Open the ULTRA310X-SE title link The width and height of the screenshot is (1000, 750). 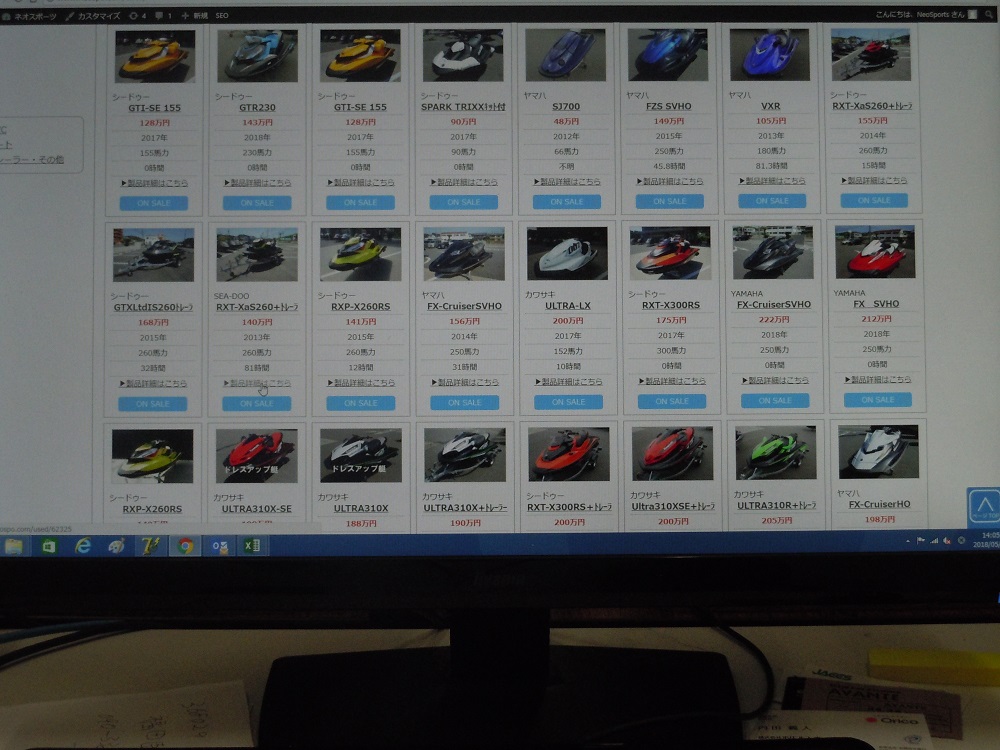tap(256, 509)
